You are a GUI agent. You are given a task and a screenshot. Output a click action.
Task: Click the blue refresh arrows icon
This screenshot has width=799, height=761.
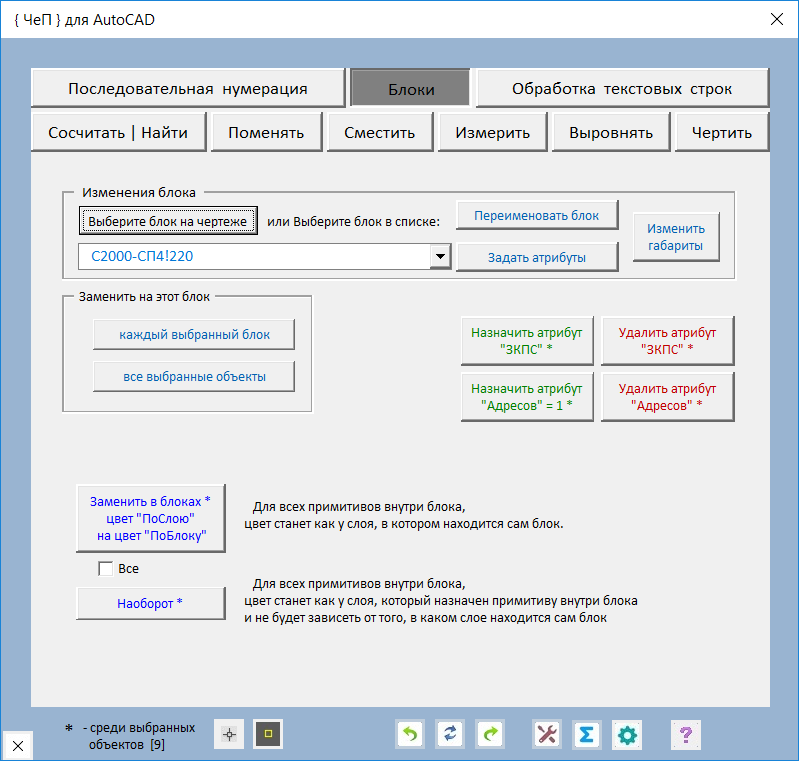click(x=450, y=735)
